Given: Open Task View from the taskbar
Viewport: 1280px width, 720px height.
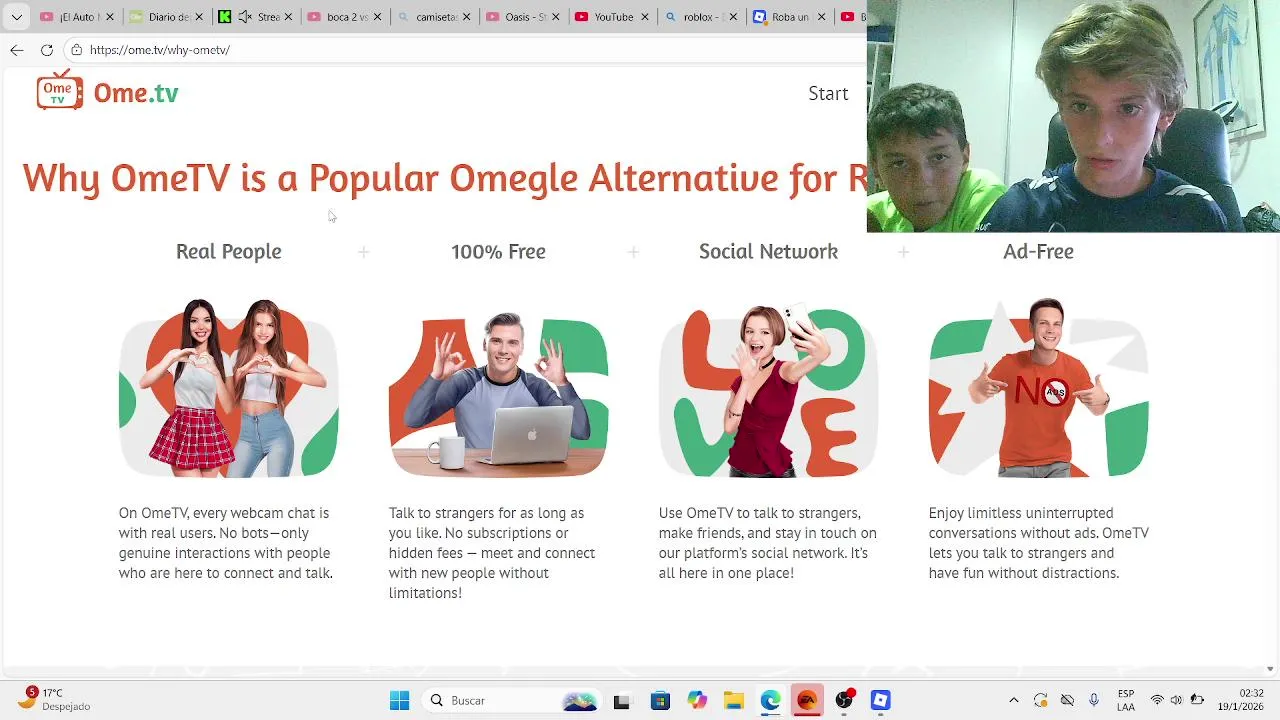Looking at the screenshot, I should (x=621, y=701).
